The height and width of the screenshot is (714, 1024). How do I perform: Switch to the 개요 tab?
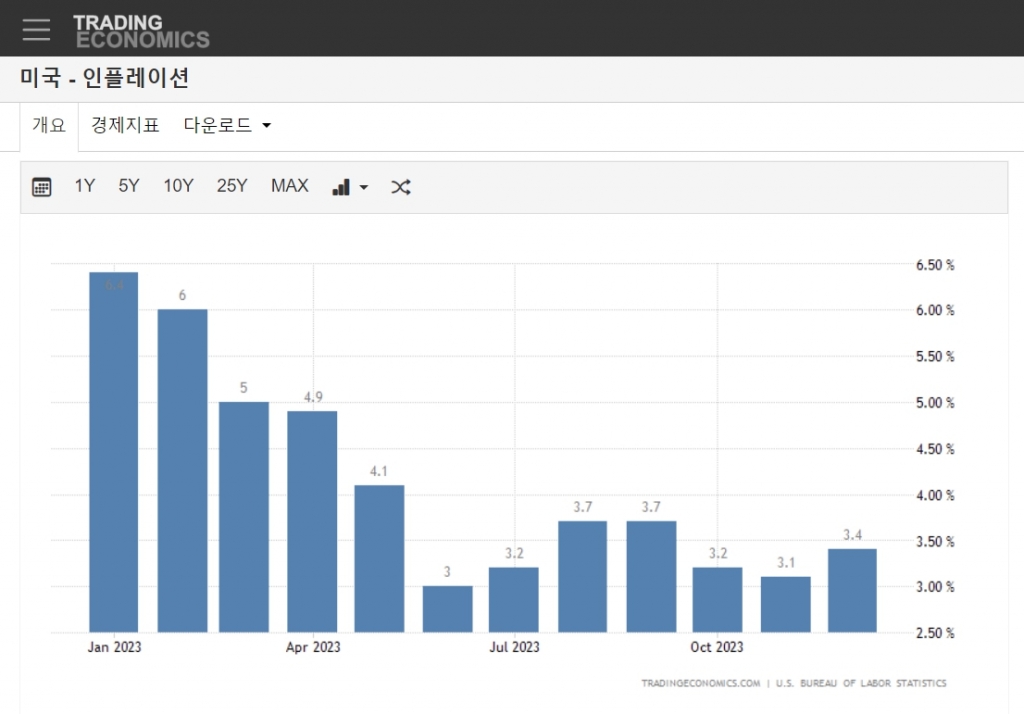(x=49, y=126)
